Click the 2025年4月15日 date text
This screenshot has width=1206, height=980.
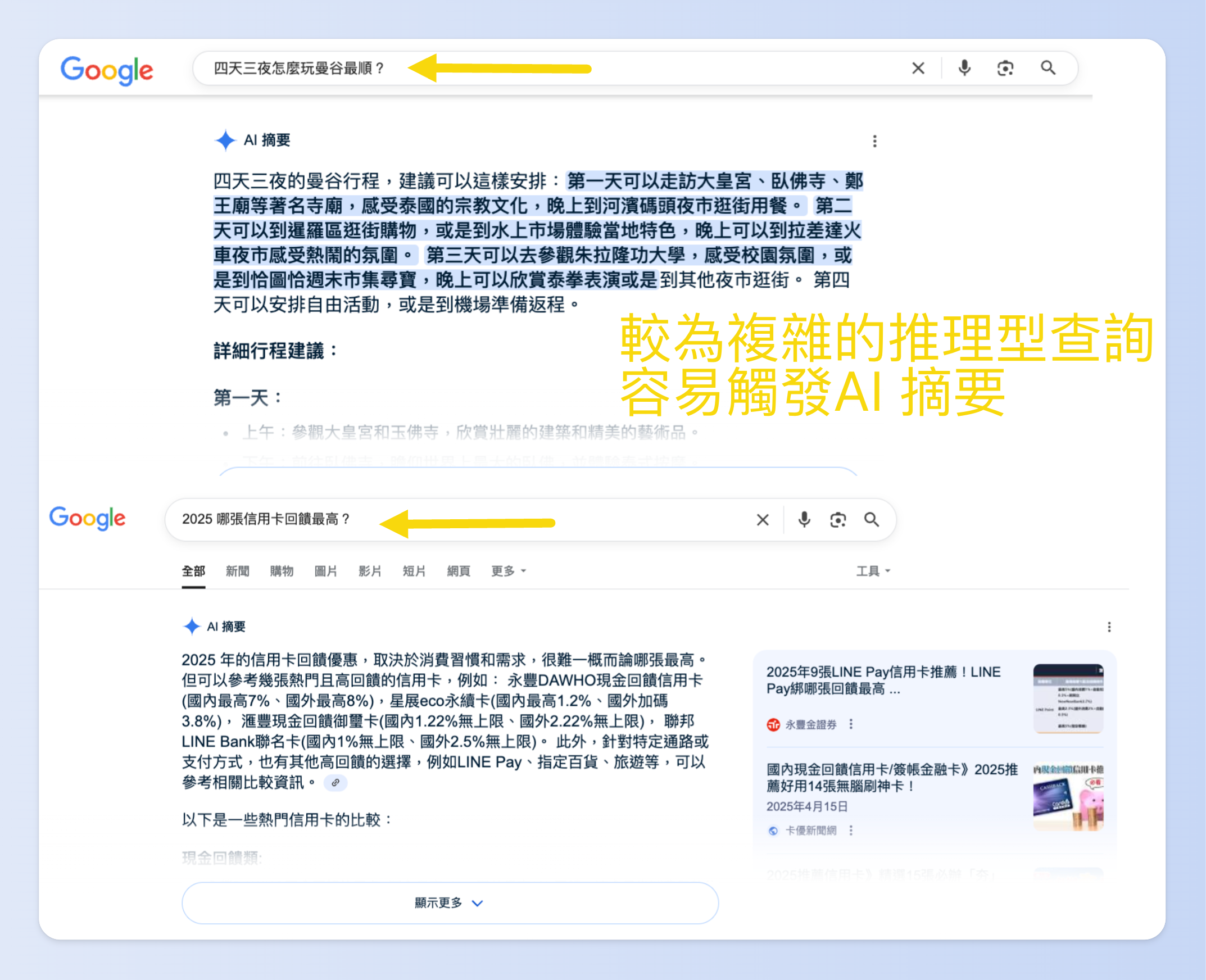click(807, 807)
